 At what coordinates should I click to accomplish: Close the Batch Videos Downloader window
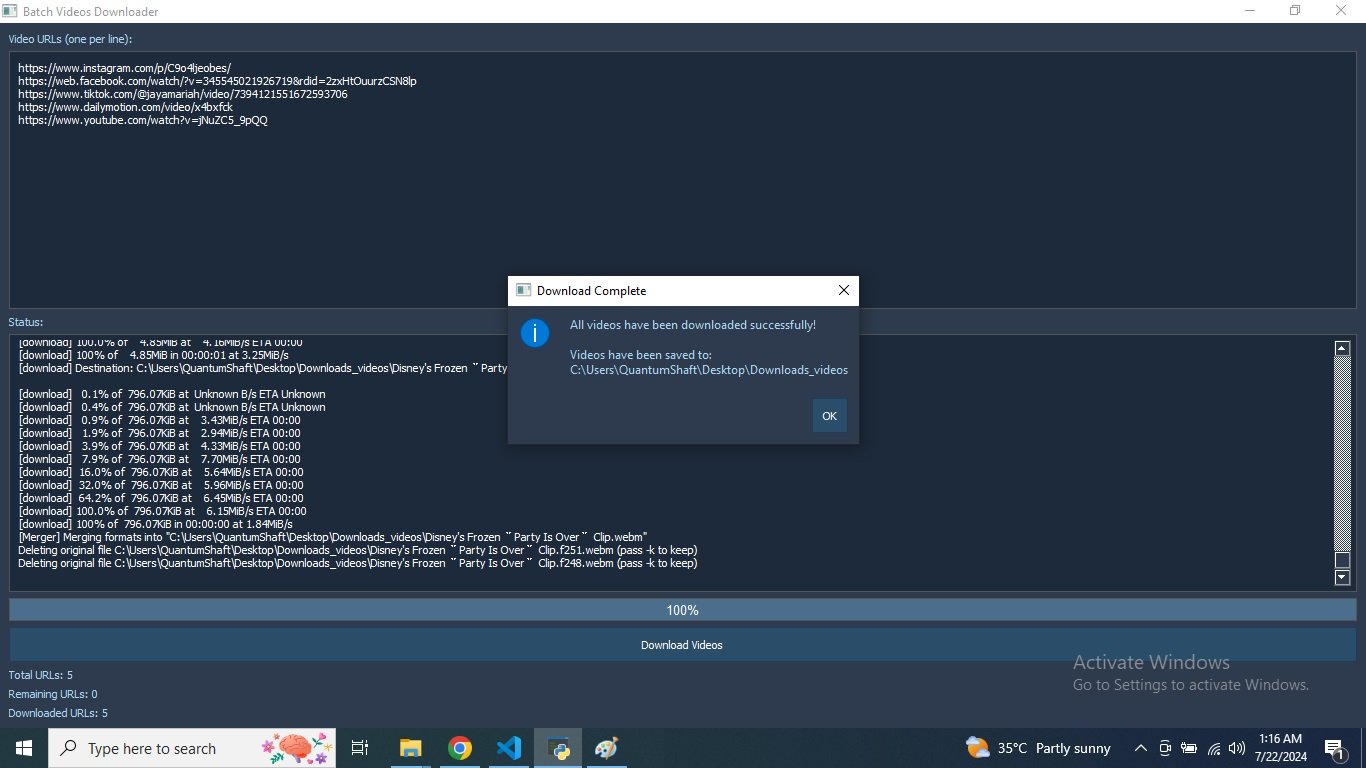pos(1342,11)
